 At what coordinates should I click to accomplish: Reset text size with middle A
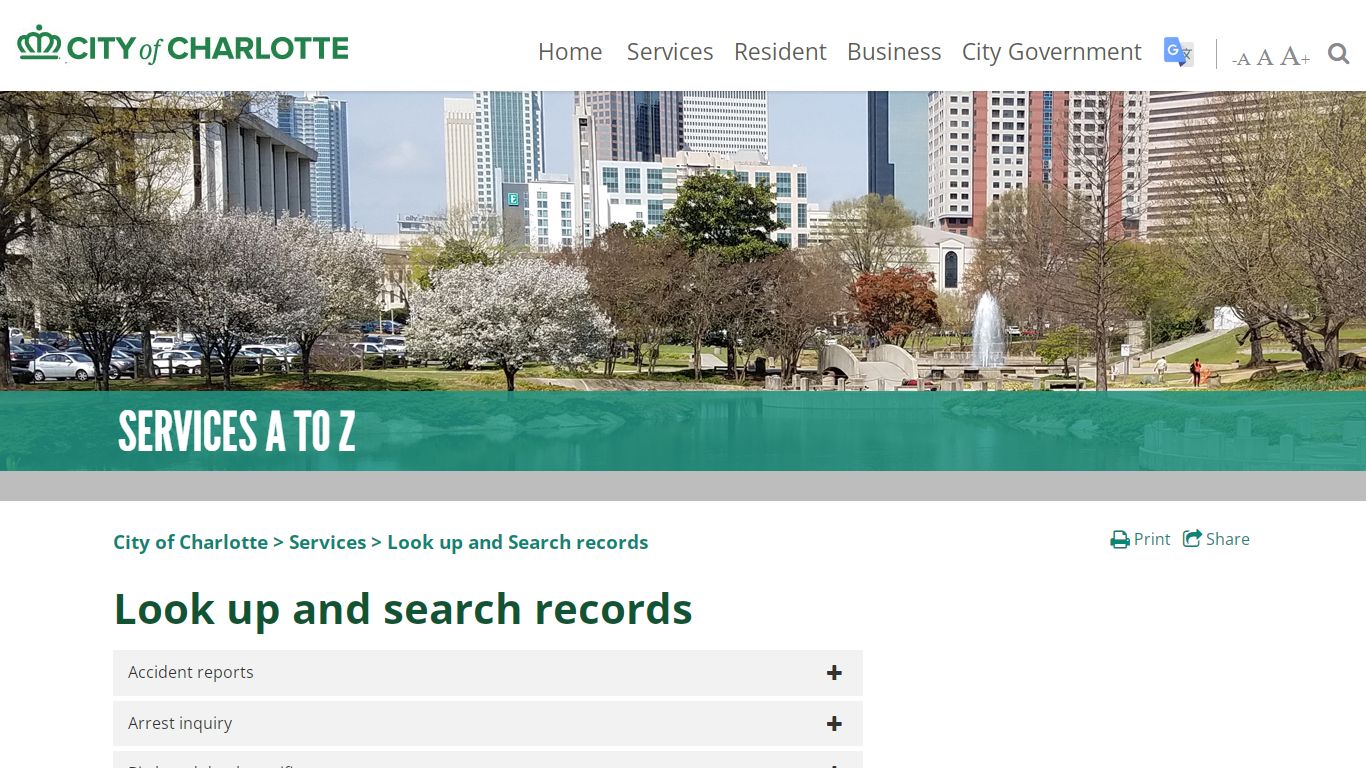[x=1264, y=57]
